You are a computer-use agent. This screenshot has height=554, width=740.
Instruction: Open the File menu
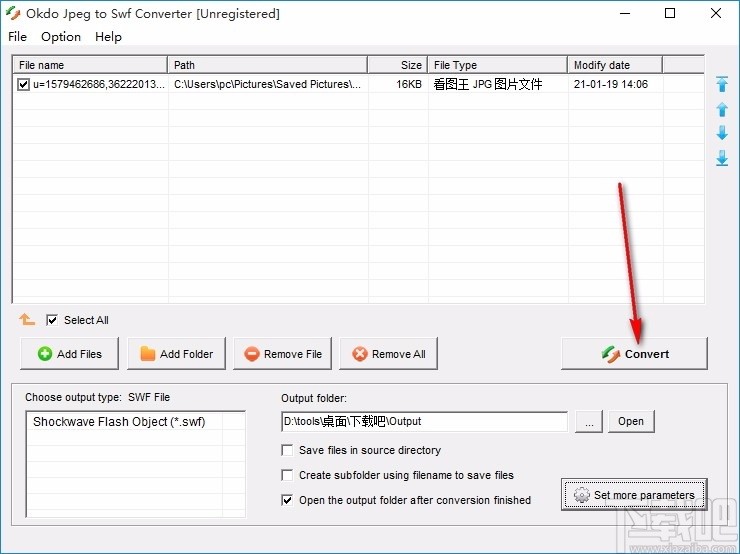[x=17, y=37]
